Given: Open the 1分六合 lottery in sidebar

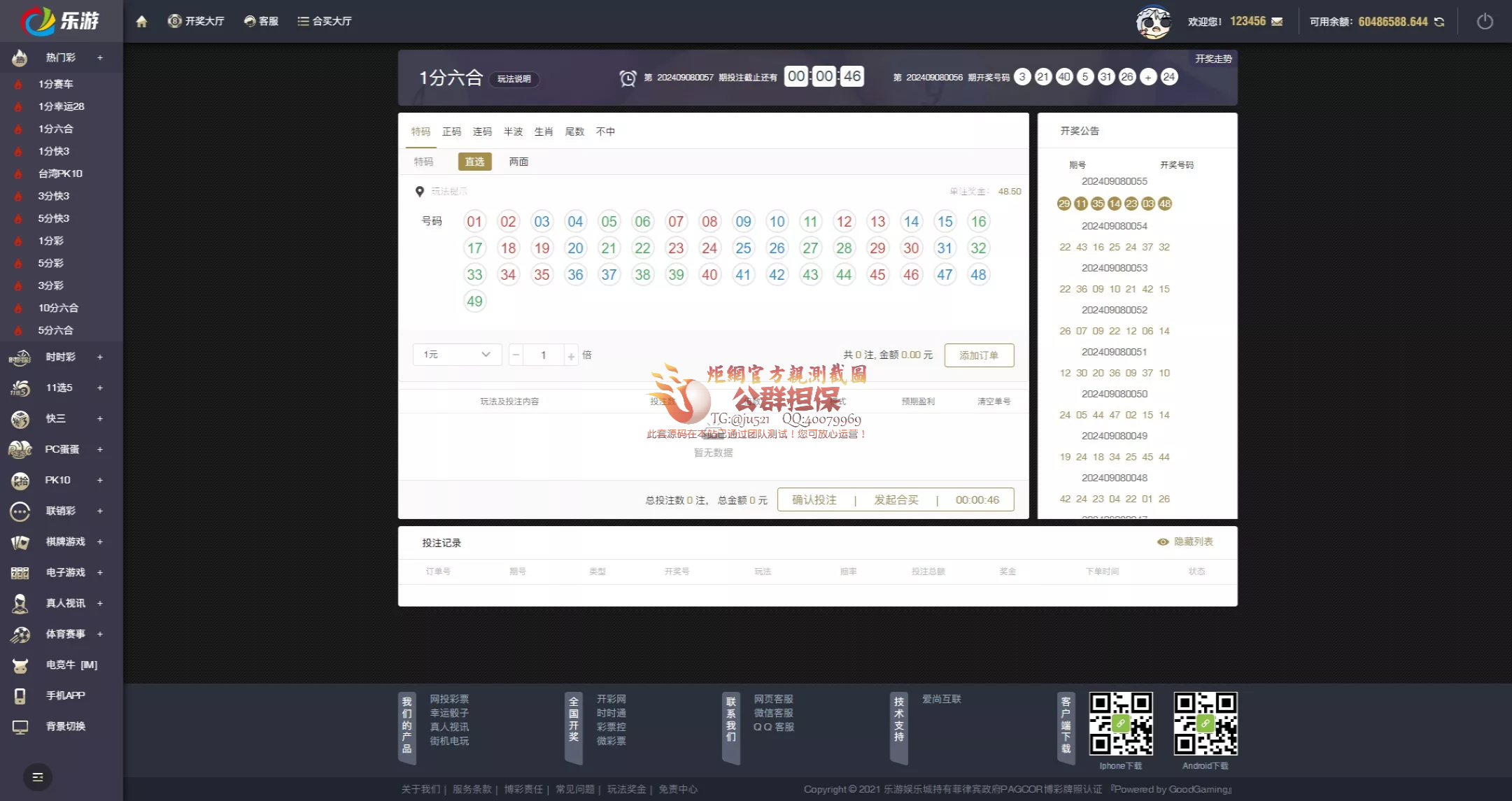Looking at the screenshot, I should coord(56,129).
